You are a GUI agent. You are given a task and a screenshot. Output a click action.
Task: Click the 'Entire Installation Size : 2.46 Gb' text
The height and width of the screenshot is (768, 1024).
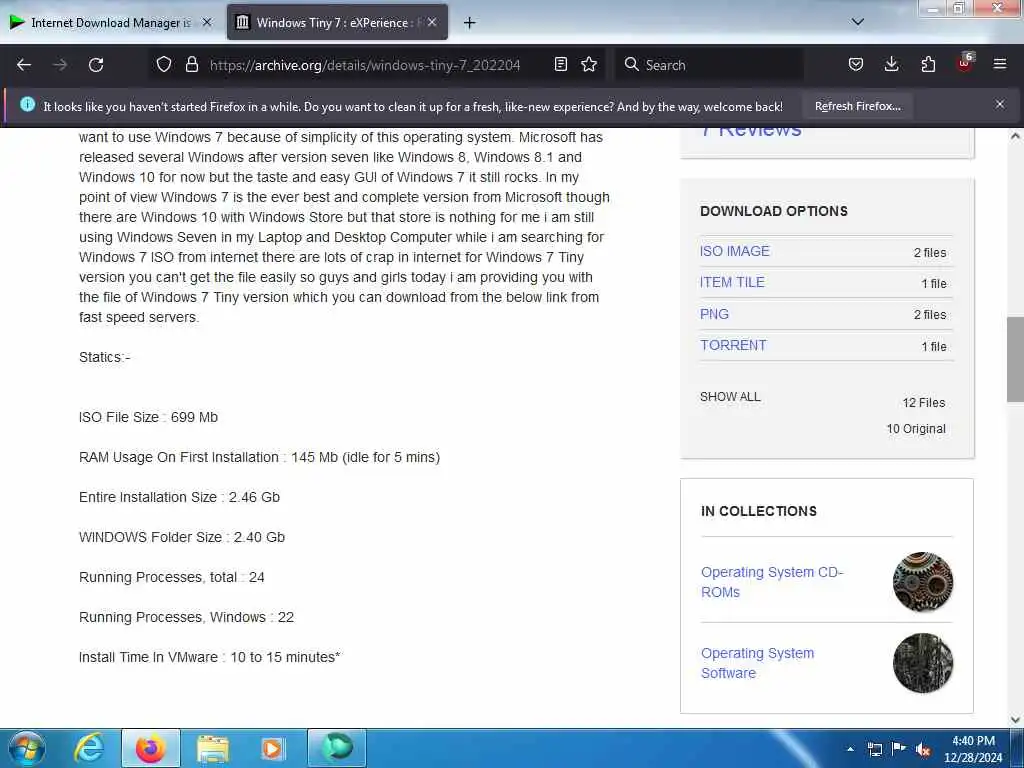[x=179, y=497]
